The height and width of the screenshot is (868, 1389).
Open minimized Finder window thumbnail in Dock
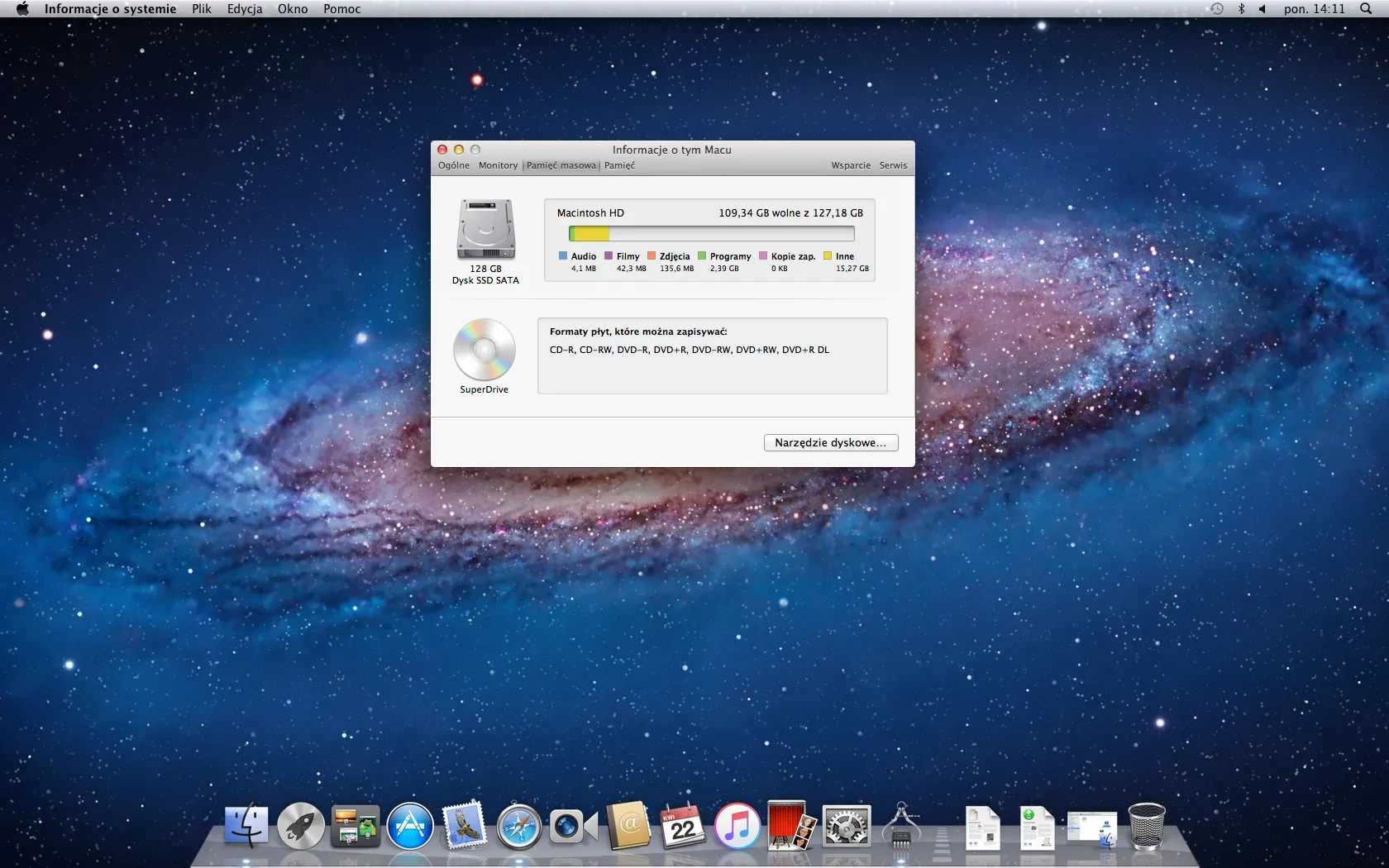click(1091, 830)
